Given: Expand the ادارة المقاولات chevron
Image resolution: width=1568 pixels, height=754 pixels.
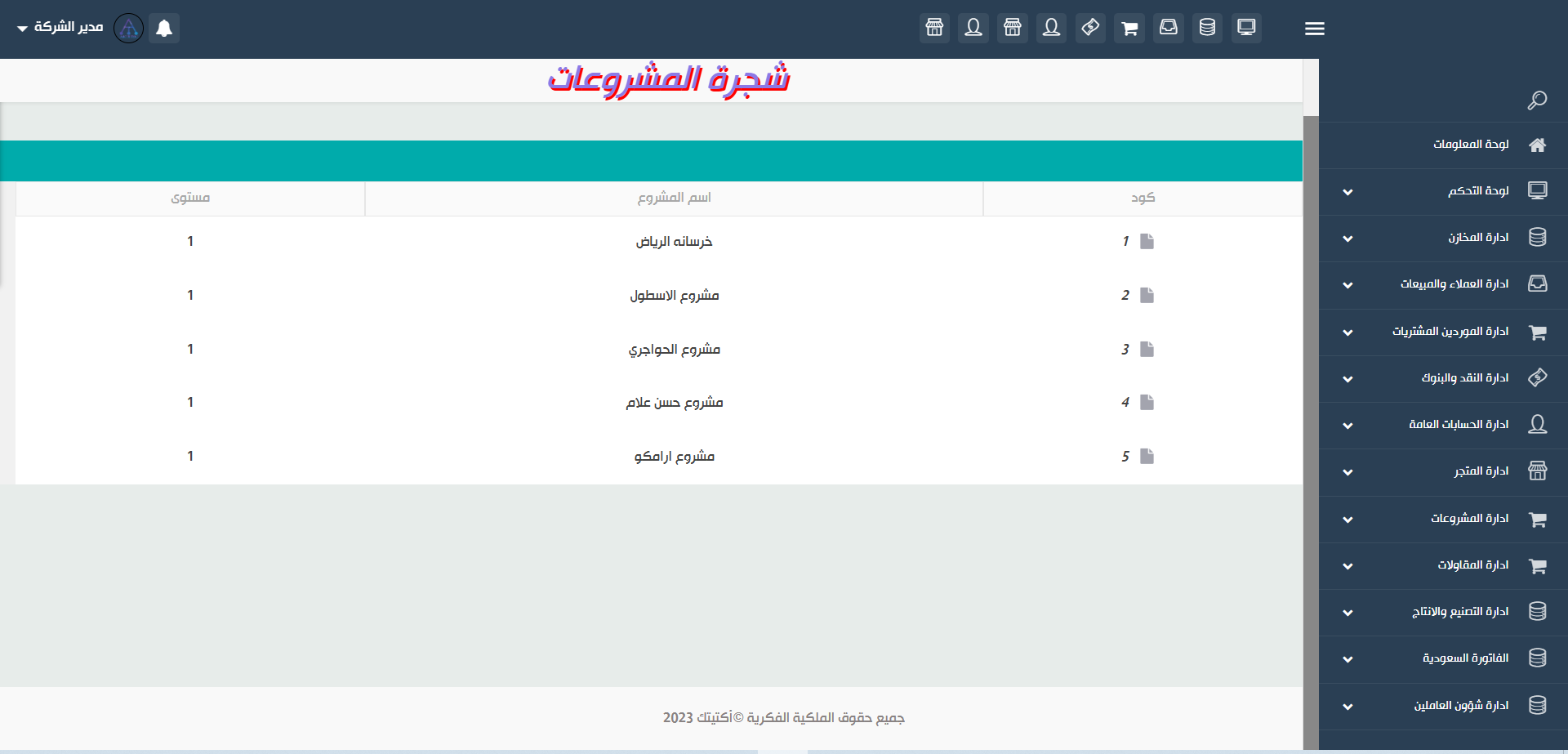Looking at the screenshot, I should [1347, 566].
